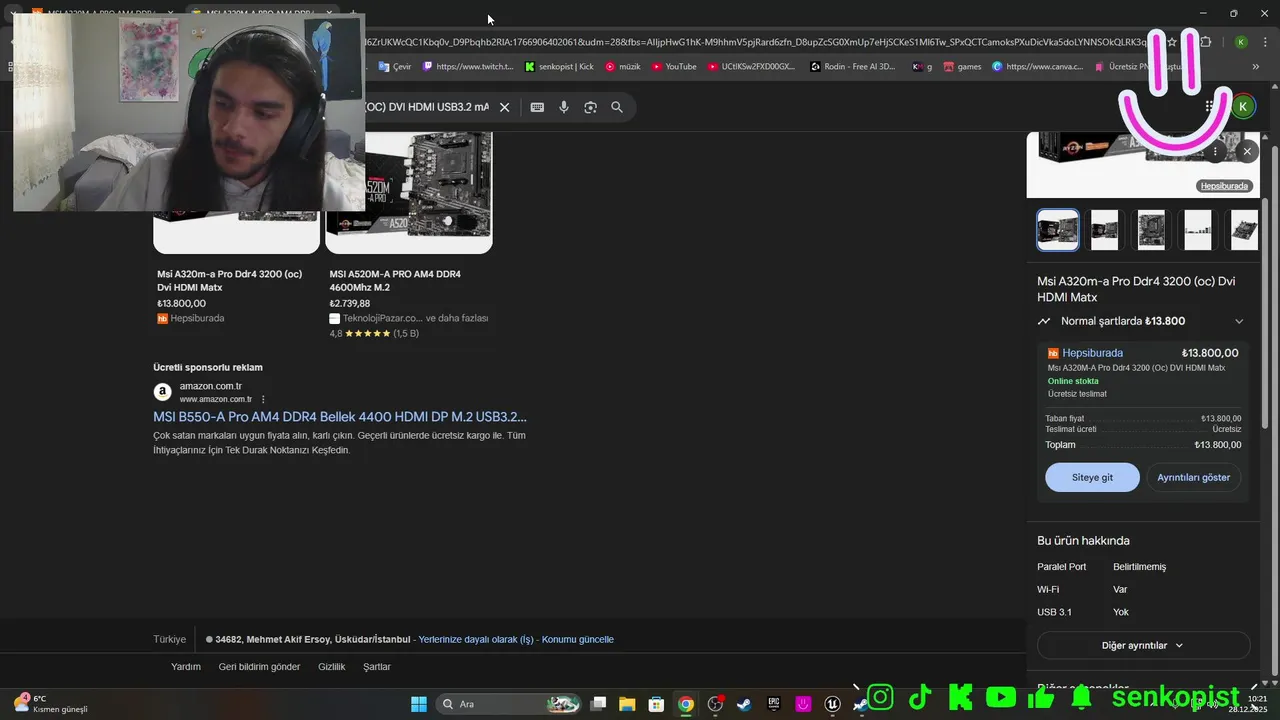1280x720 pixels.
Task: Open three-dot menu beside amazon.com.tr ad
Action: (x=263, y=399)
